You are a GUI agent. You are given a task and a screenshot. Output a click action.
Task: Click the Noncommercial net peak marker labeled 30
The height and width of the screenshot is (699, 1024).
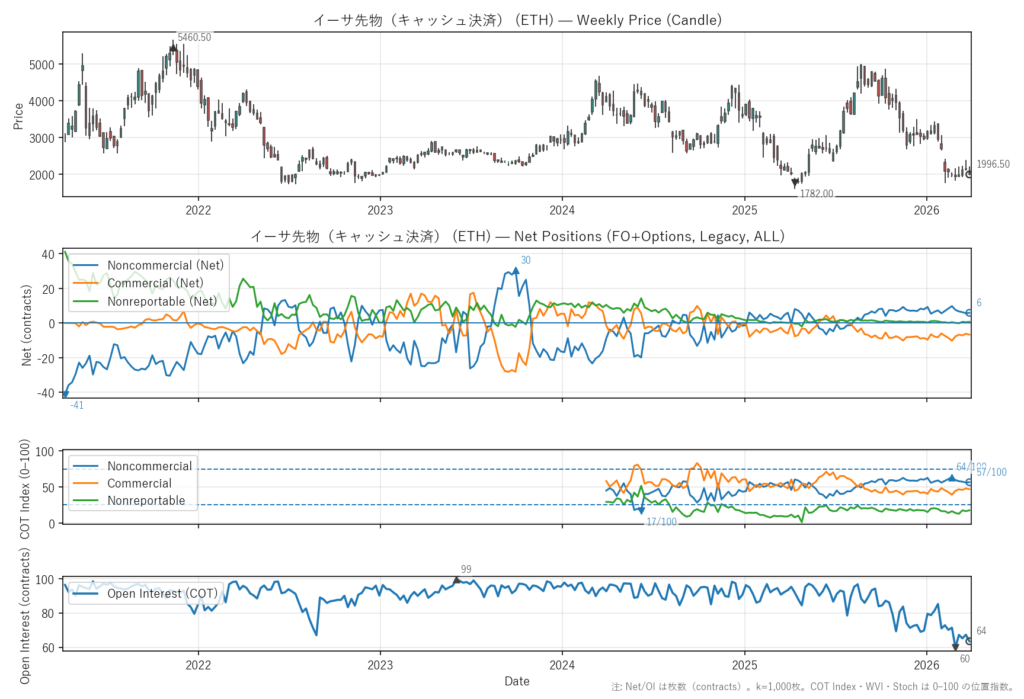515,270
